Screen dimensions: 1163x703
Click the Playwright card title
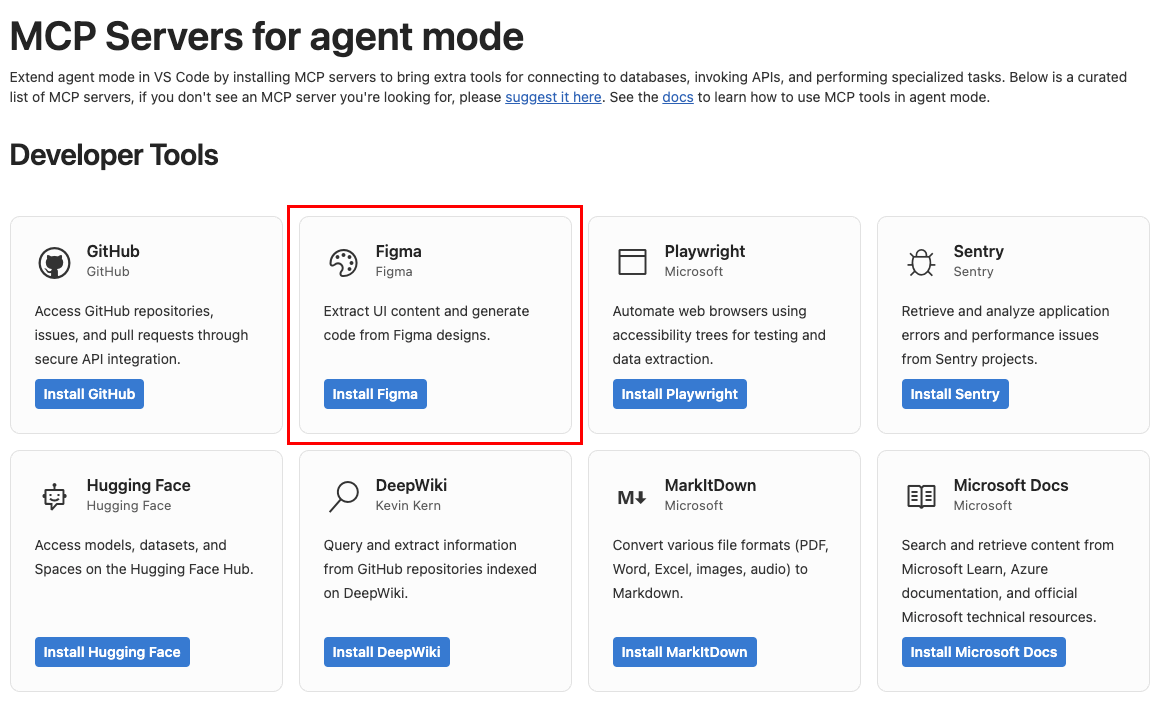705,251
